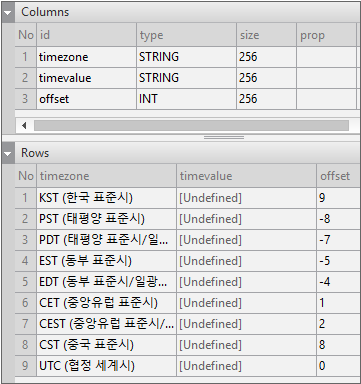
Task: Select the timevalue column definition row
Action: 186,78
